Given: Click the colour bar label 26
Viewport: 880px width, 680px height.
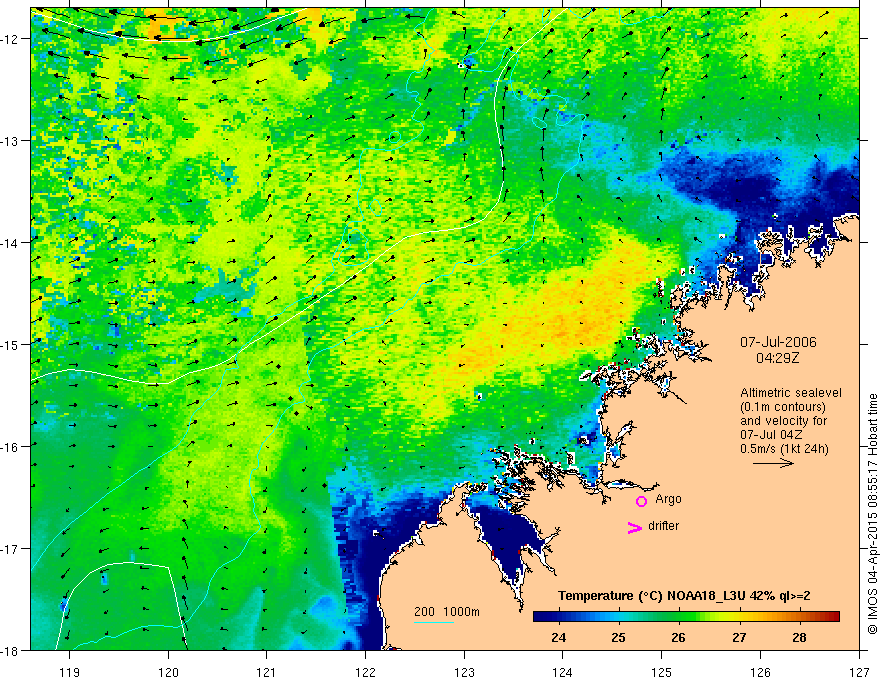Looking at the screenshot, I should tap(679, 637).
